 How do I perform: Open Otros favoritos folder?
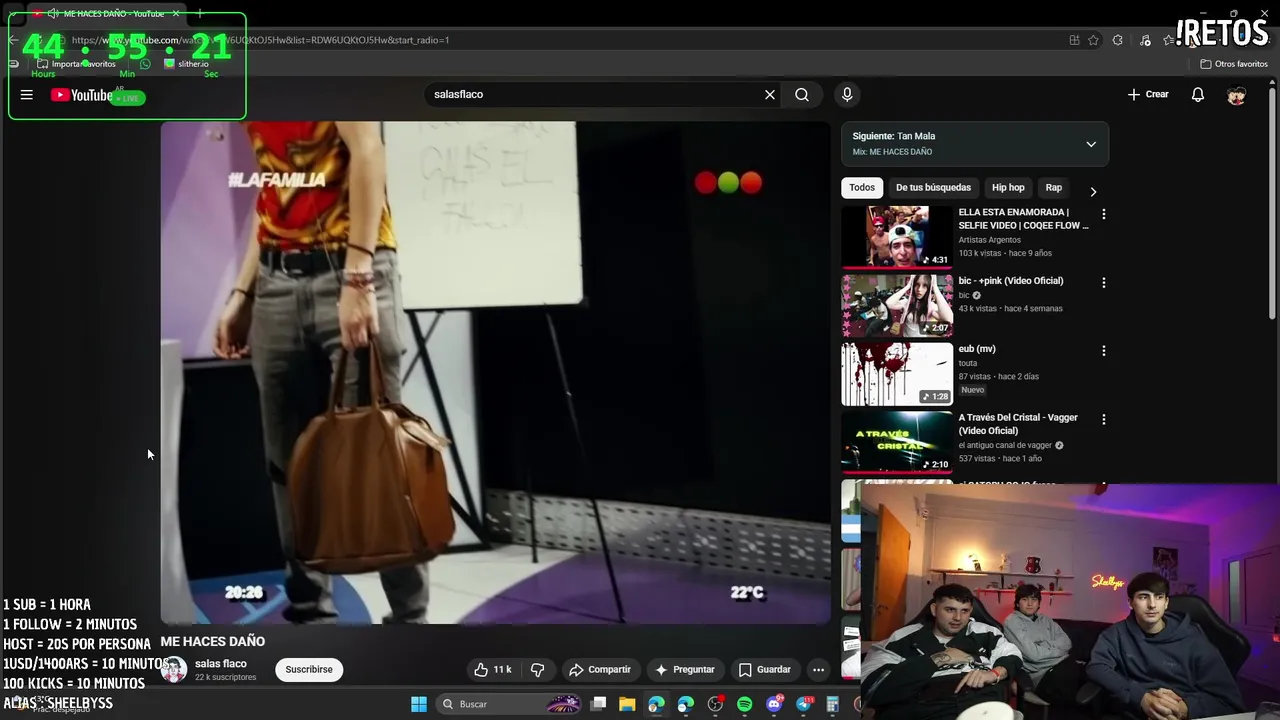pyautogui.click(x=1234, y=64)
